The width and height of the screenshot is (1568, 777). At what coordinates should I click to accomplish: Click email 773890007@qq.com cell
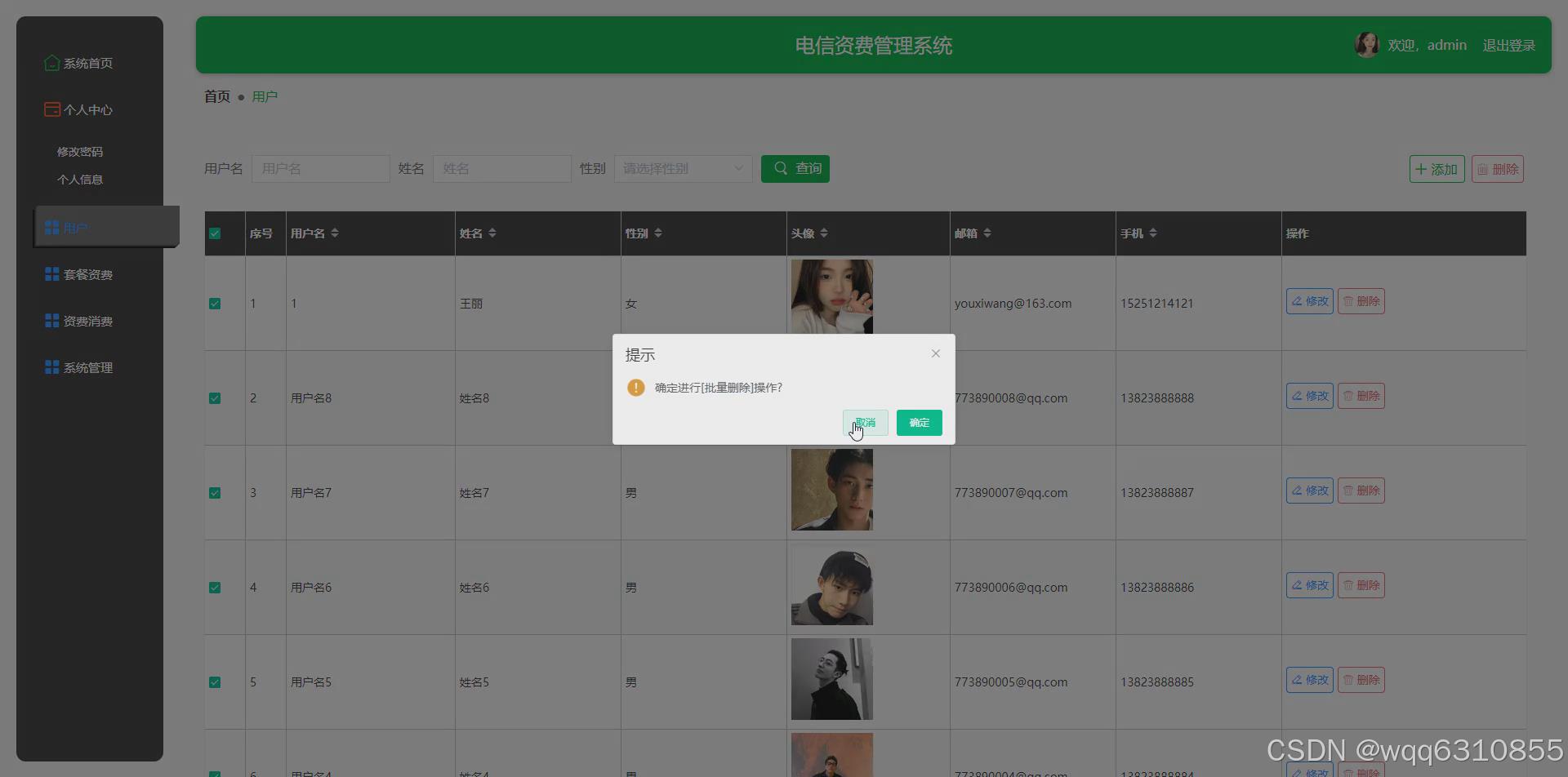tap(1011, 493)
